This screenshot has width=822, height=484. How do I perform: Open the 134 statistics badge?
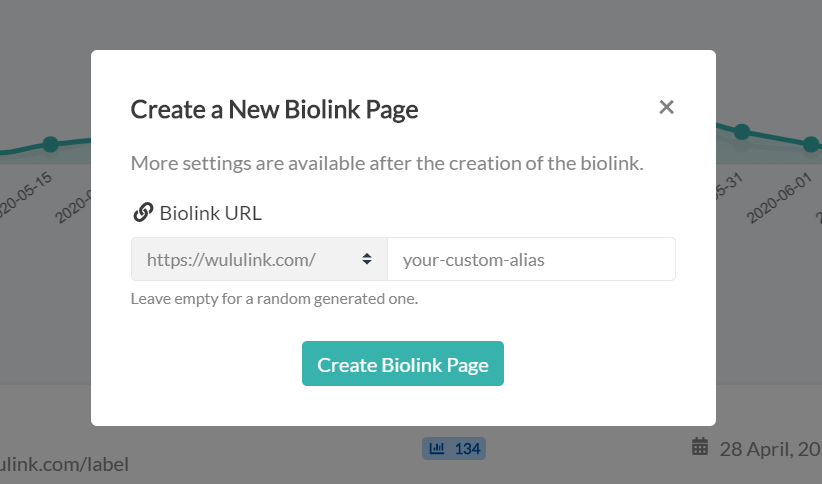(x=454, y=448)
